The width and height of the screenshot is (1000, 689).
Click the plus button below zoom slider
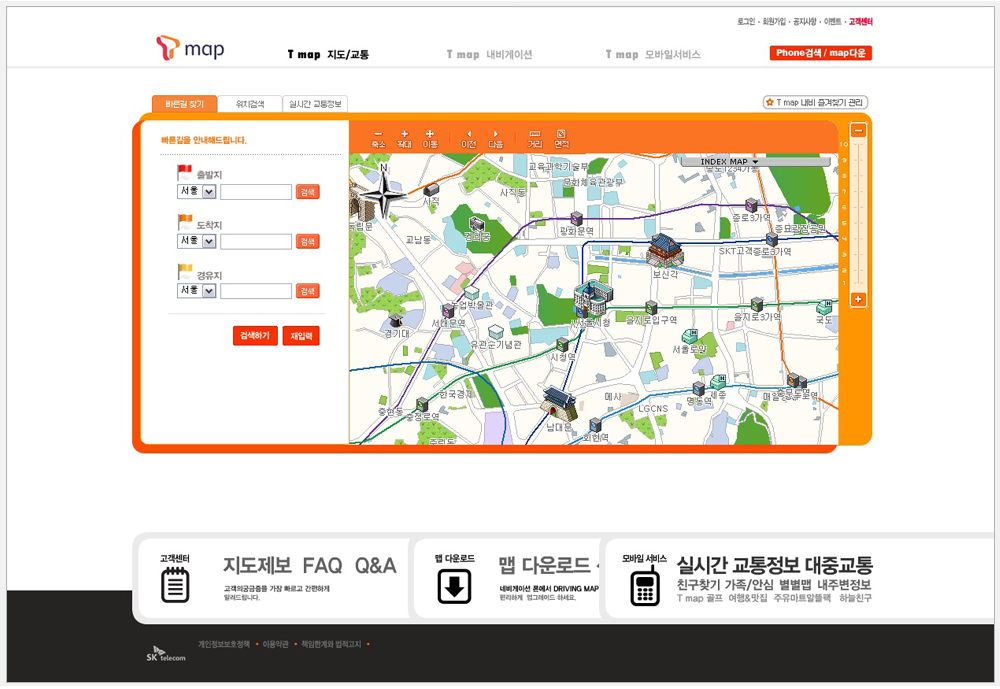coord(858,299)
